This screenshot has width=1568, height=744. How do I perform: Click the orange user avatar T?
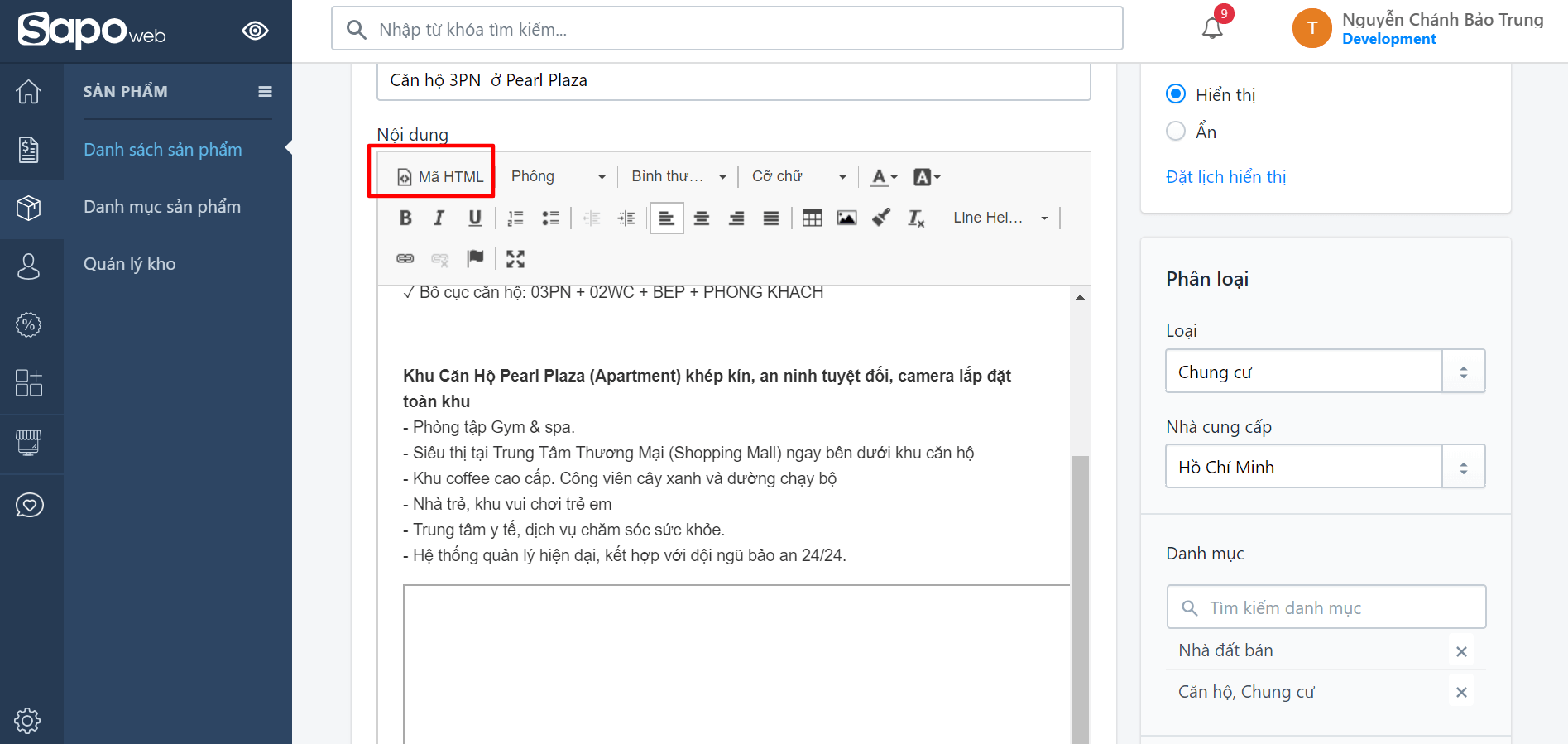(1312, 28)
